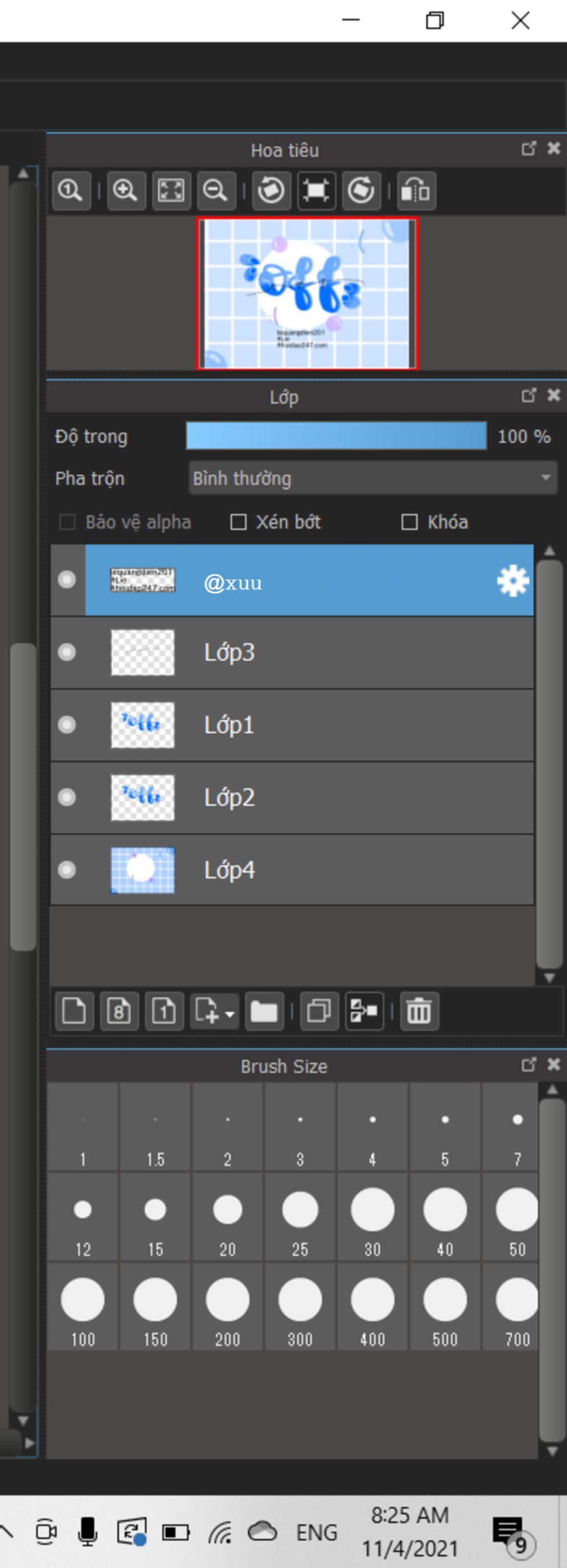Toggle visibility of Lớp4 layer
This screenshot has width=567, height=1568.
tap(67, 870)
